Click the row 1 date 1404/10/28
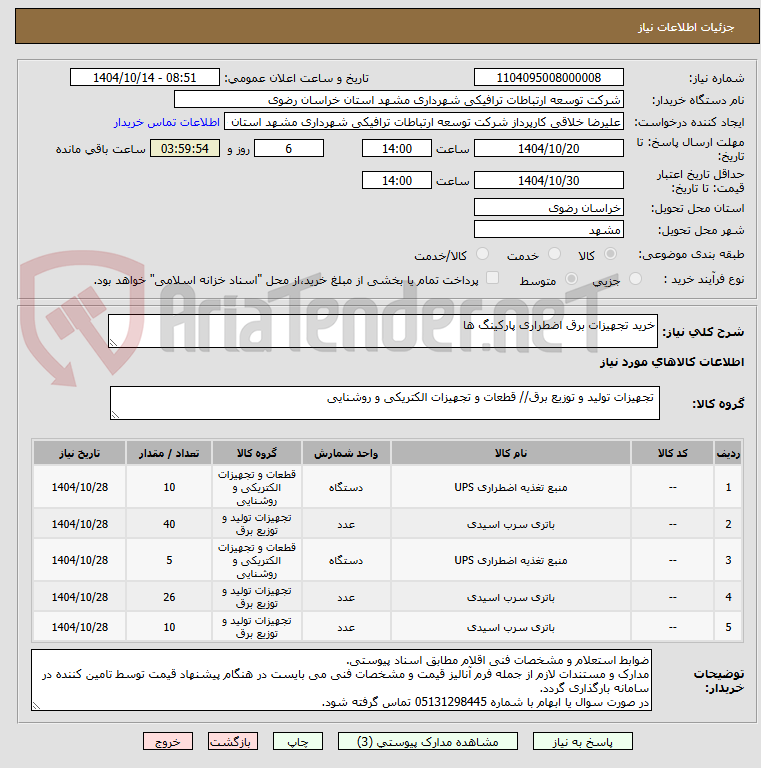 (x=79, y=487)
